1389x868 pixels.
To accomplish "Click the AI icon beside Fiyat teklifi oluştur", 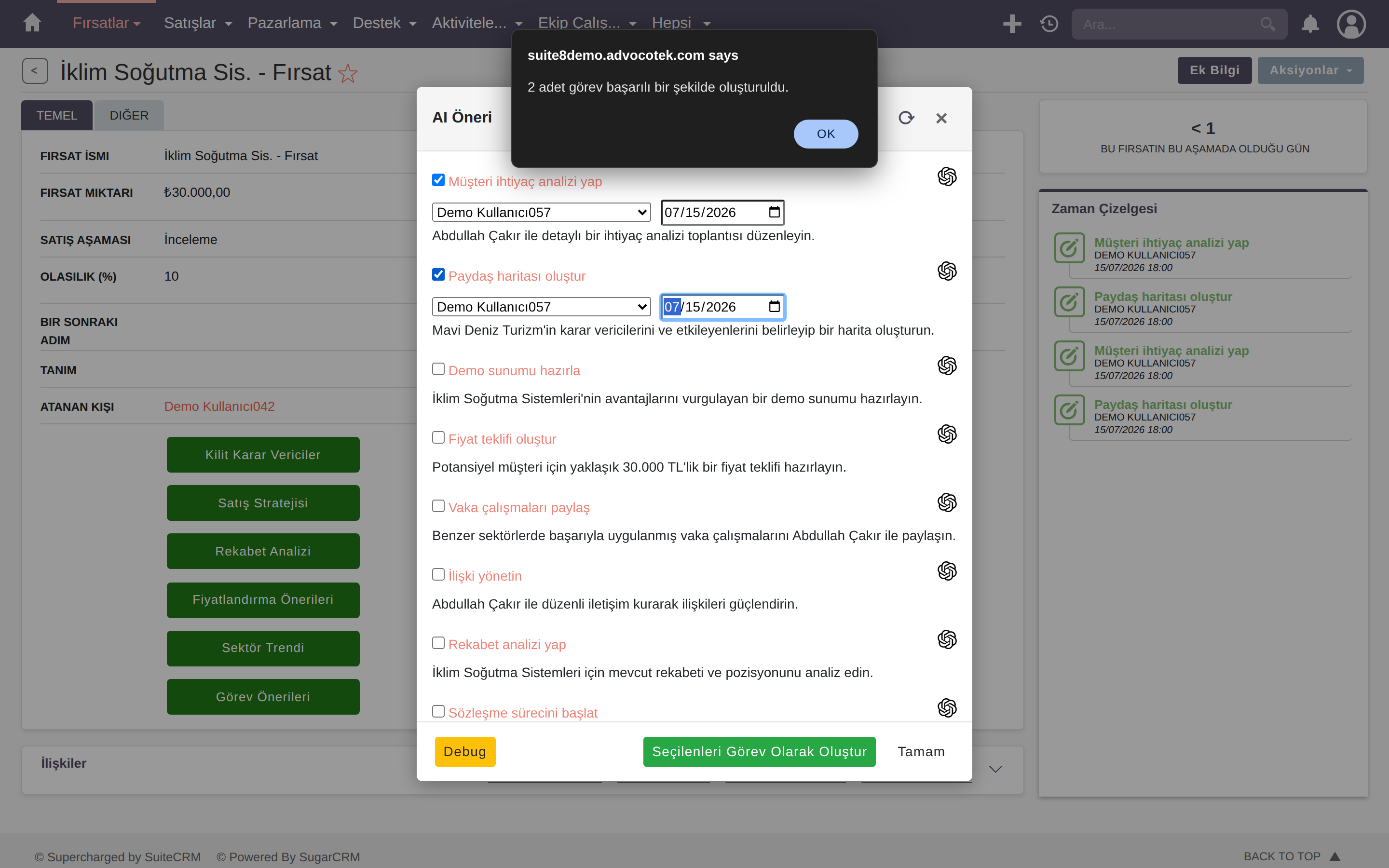I will tap(947, 434).
